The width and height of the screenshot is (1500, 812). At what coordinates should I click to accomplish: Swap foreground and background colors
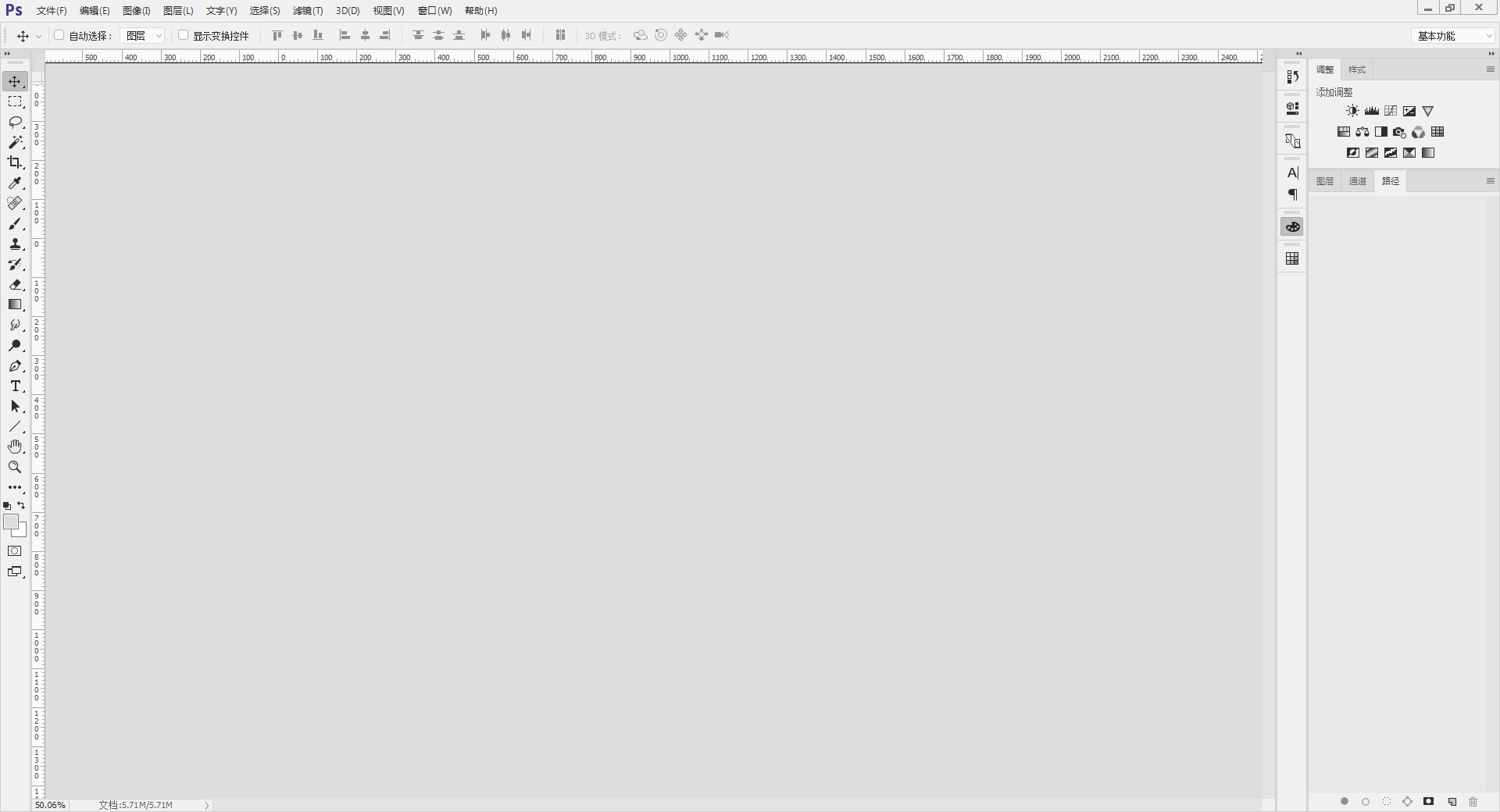click(x=21, y=505)
